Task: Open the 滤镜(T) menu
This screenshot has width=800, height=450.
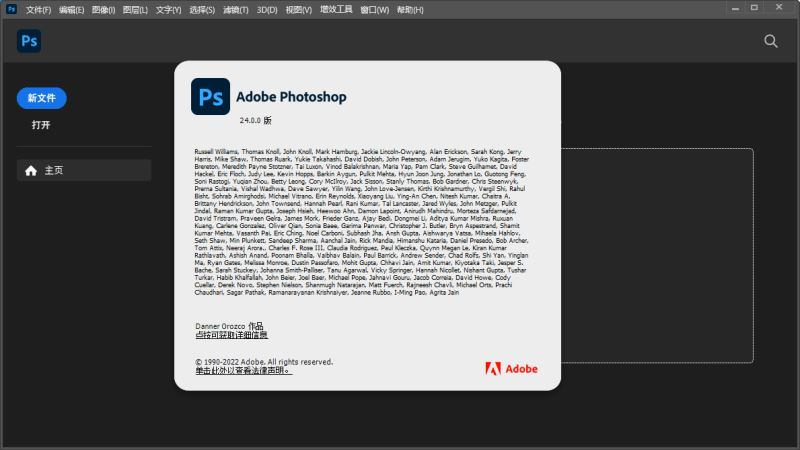Action: click(x=236, y=10)
